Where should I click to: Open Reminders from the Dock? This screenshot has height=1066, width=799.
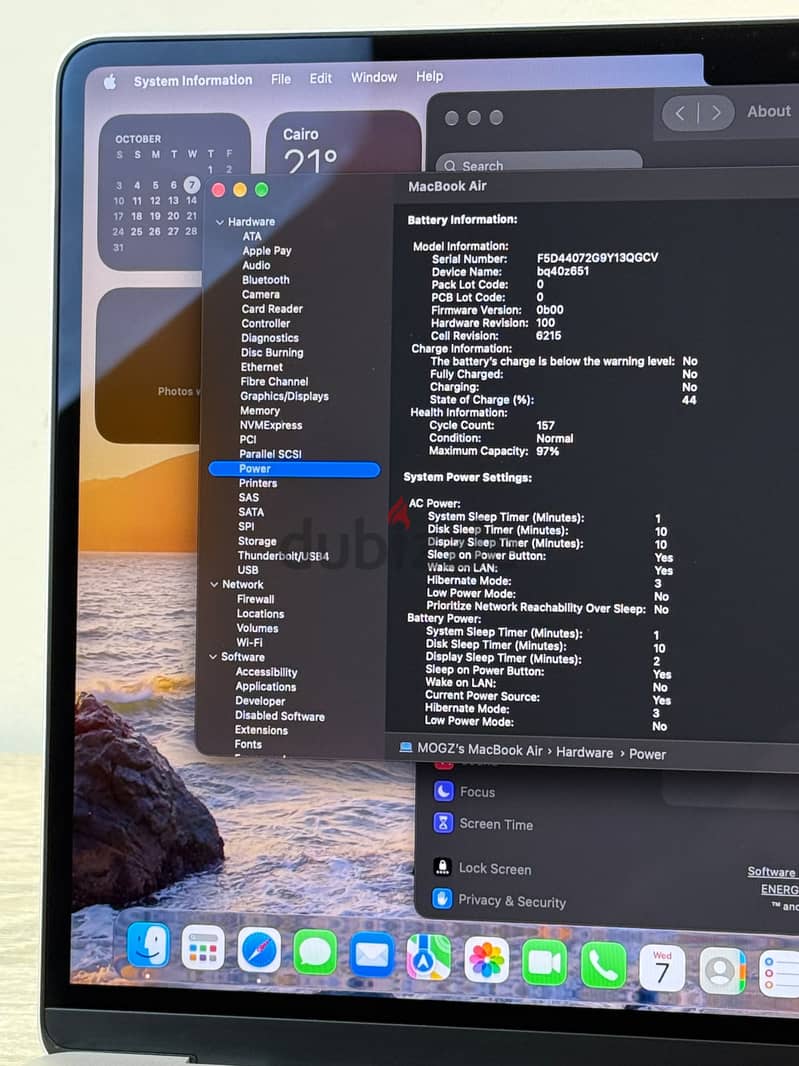(x=779, y=973)
